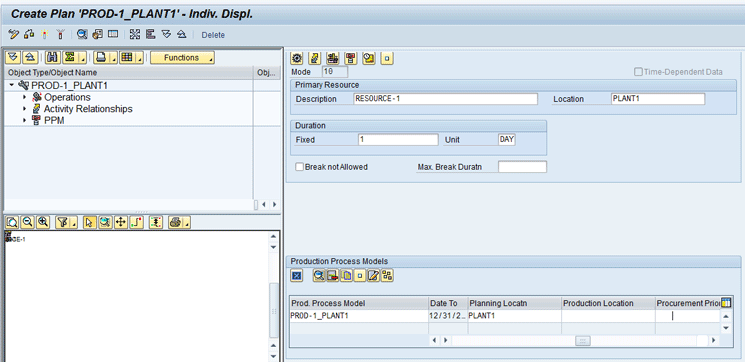Collapse the PROD-1_PLANT1 tree node
This screenshot has width=745, height=362.
coord(12,86)
